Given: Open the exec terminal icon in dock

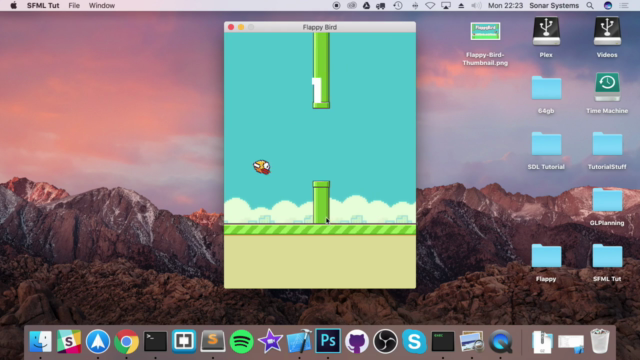Looking at the screenshot, I should pos(443,341).
